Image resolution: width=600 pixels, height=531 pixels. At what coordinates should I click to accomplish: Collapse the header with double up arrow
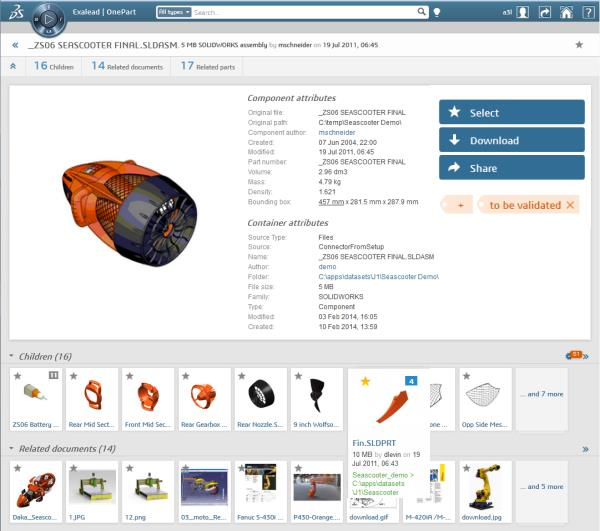tap(13, 66)
